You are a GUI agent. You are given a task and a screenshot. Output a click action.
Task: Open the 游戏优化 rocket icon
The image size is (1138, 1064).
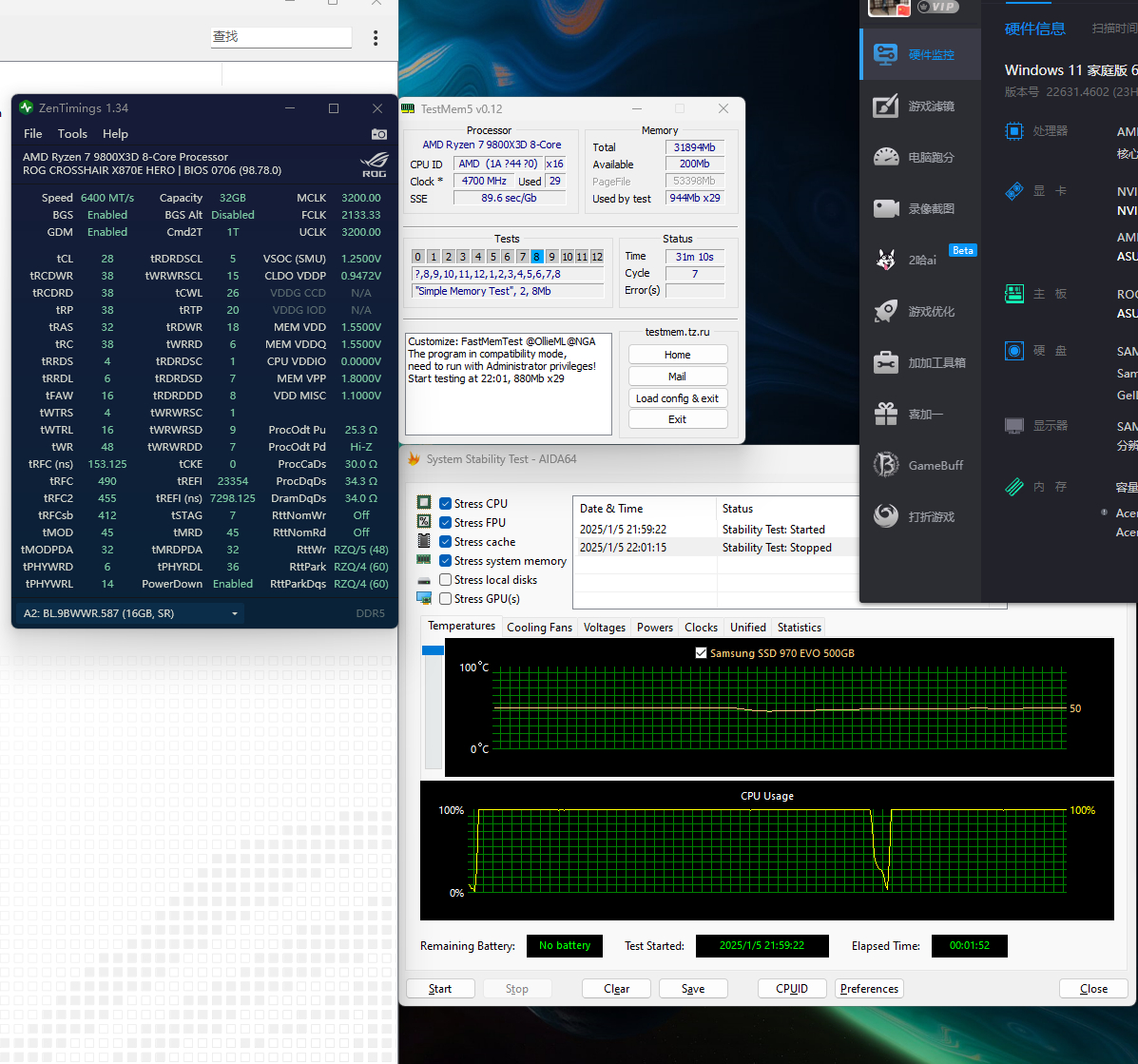coord(885,311)
